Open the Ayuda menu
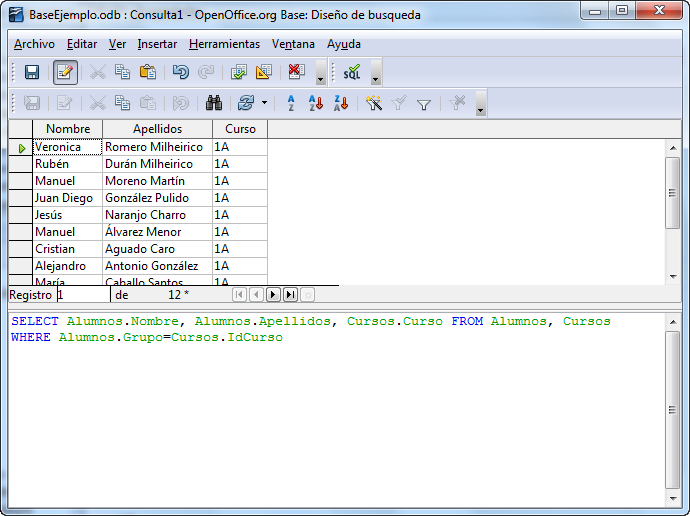690x516 pixels. point(344,44)
